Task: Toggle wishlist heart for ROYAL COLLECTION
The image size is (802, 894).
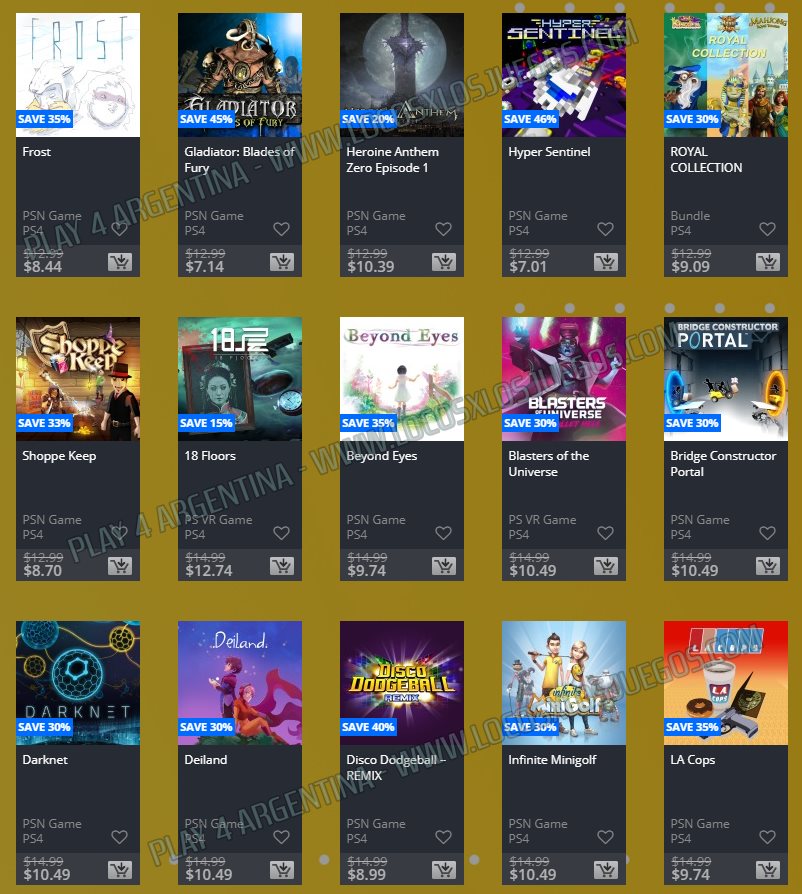Action: click(767, 229)
